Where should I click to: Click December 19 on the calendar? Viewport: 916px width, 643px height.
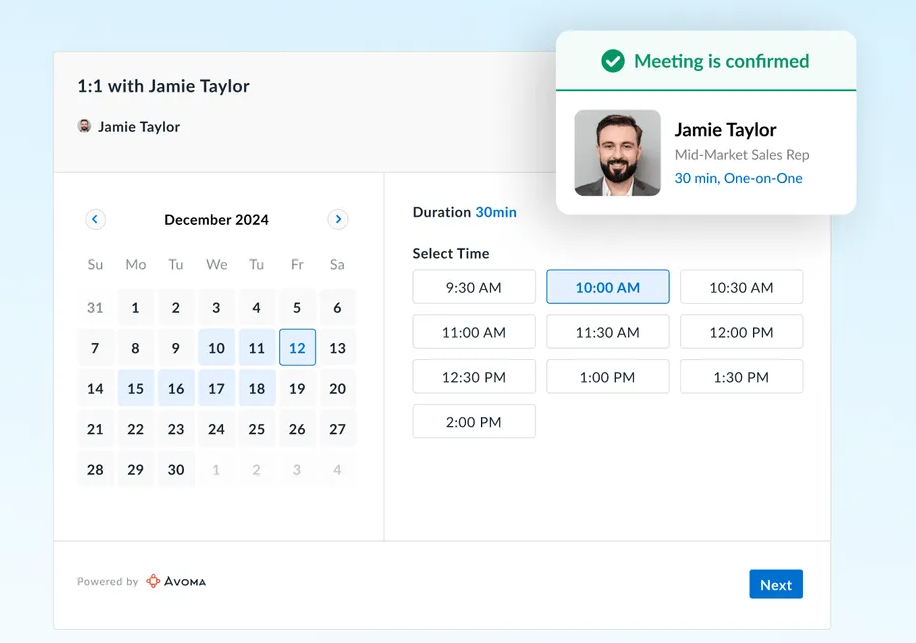tap(297, 388)
